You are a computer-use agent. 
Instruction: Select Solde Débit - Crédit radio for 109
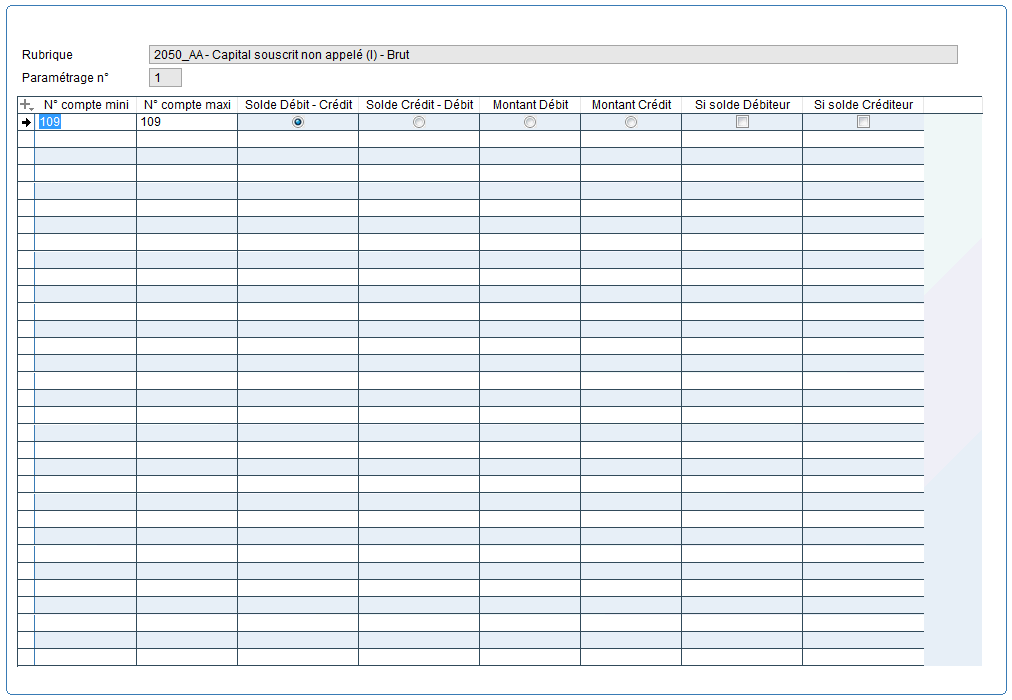click(298, 122)
